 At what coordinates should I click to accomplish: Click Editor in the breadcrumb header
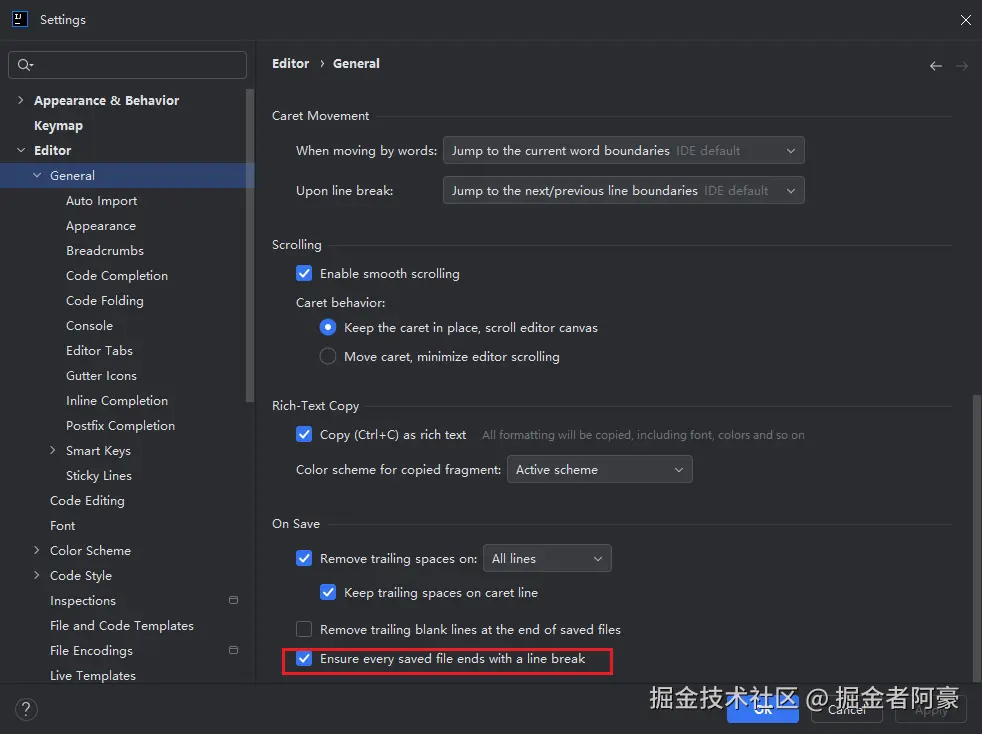(x=290, y=63)
